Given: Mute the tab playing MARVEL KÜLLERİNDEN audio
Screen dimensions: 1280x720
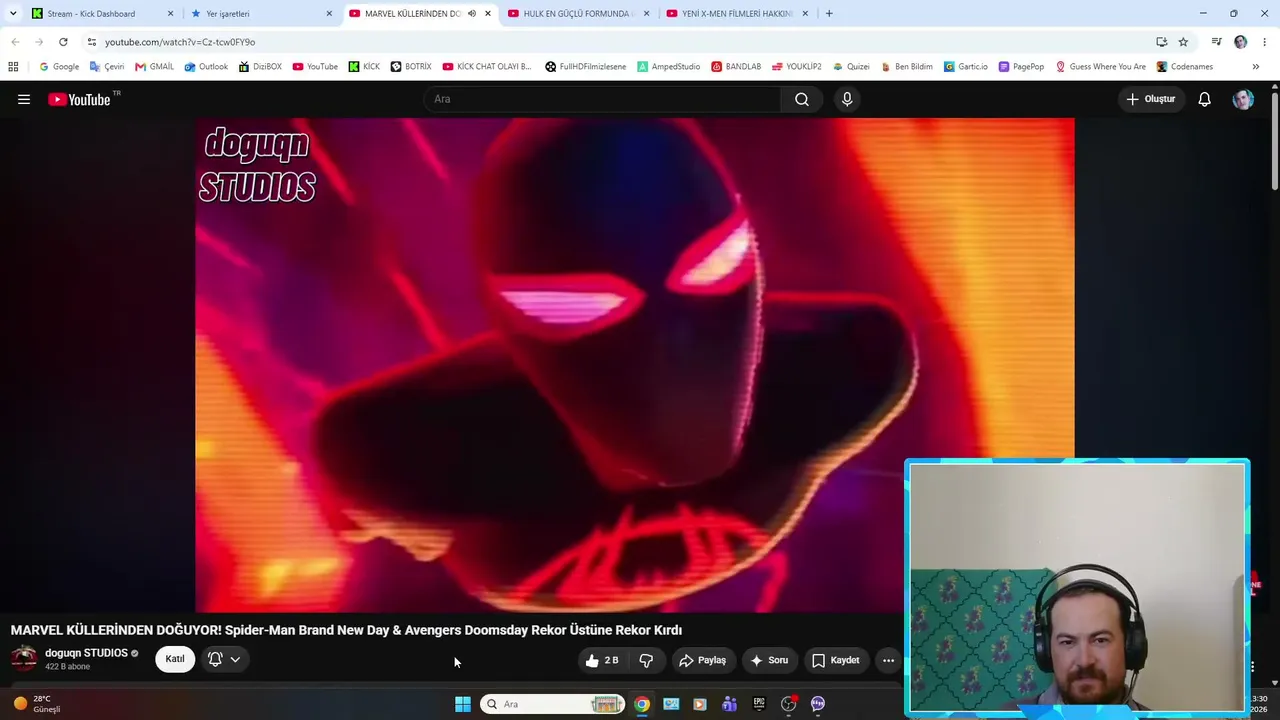Looking at the screenshot, I should (472, 14).
